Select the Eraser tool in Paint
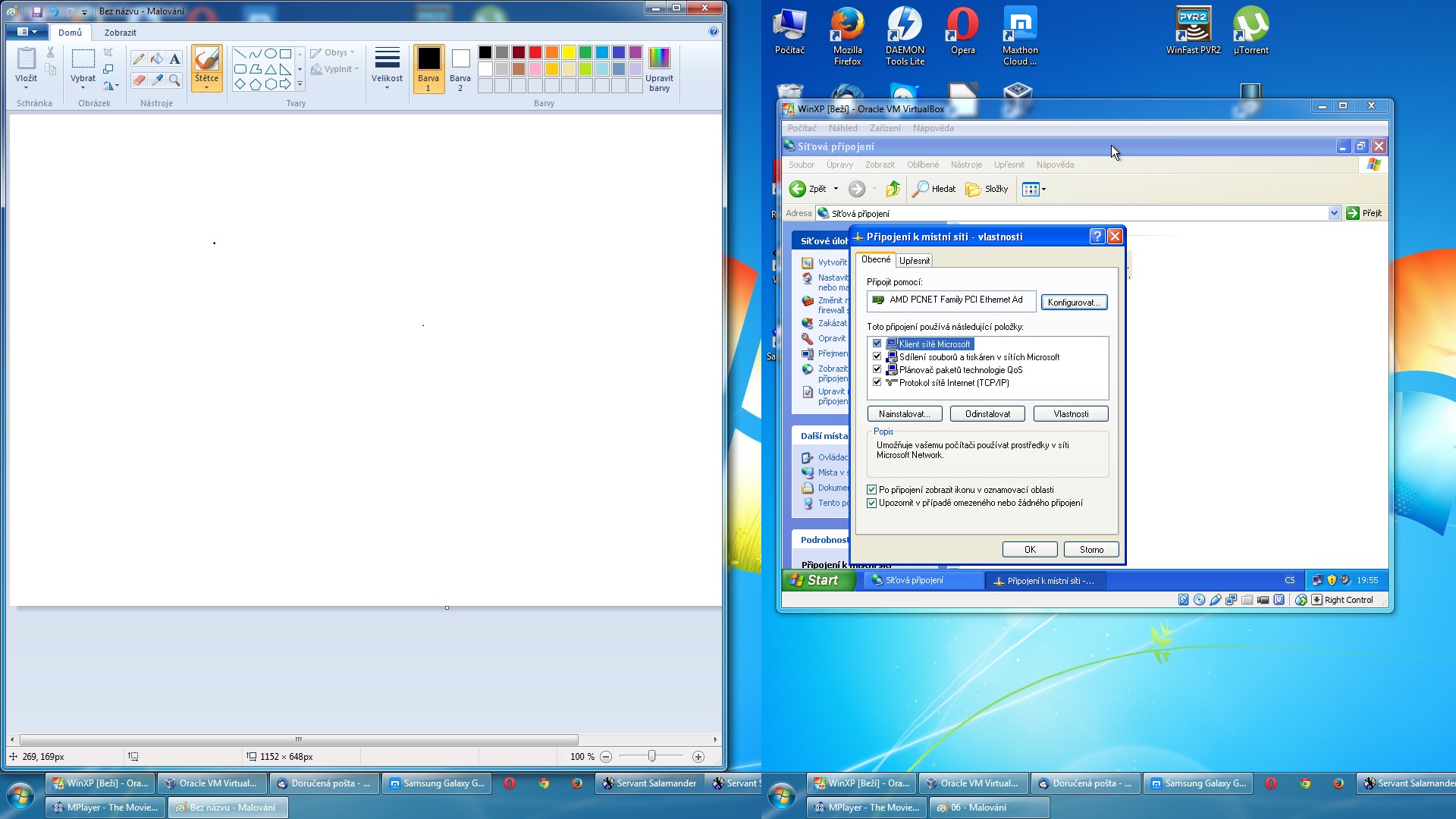The width and height of the screenshot is (1456, 819). point(139,80)
